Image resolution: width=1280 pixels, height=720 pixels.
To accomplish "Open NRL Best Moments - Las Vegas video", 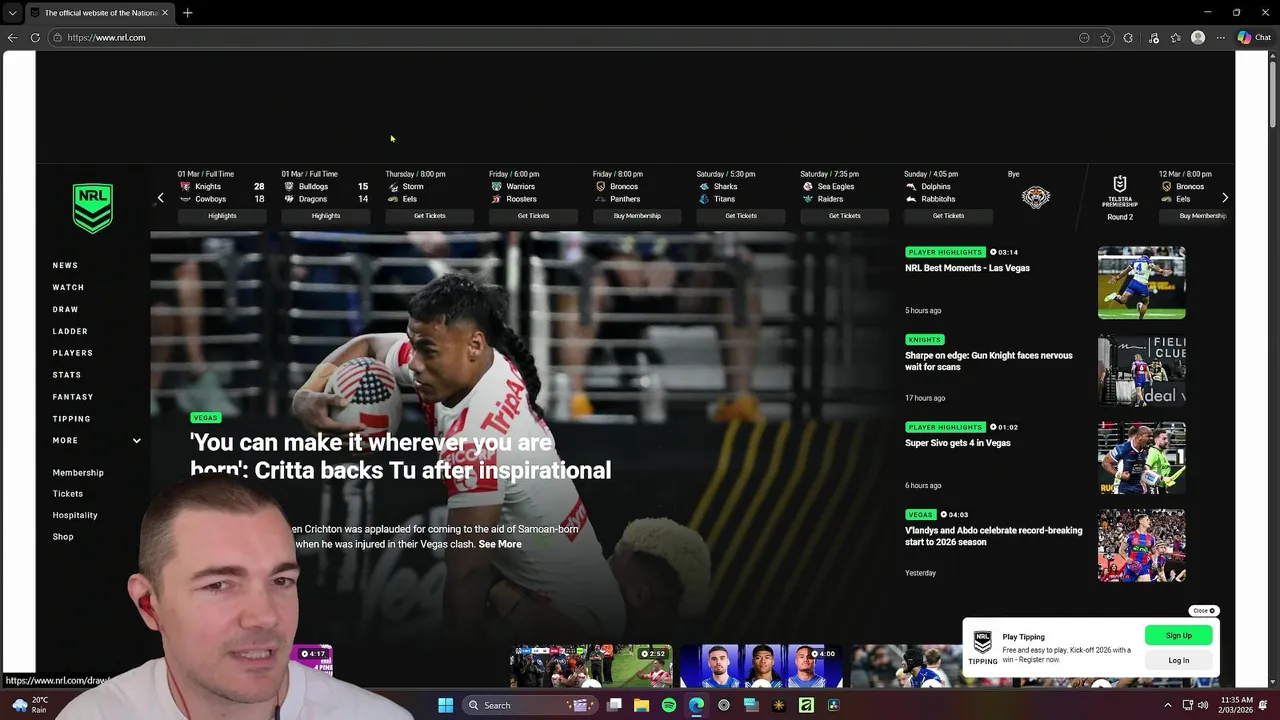I will [967, 268].
